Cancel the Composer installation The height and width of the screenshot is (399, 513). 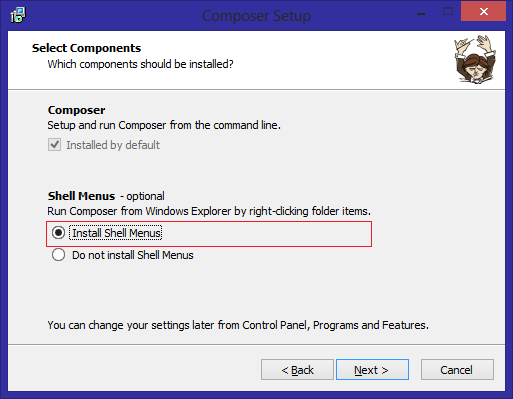[x=457, y=370]
